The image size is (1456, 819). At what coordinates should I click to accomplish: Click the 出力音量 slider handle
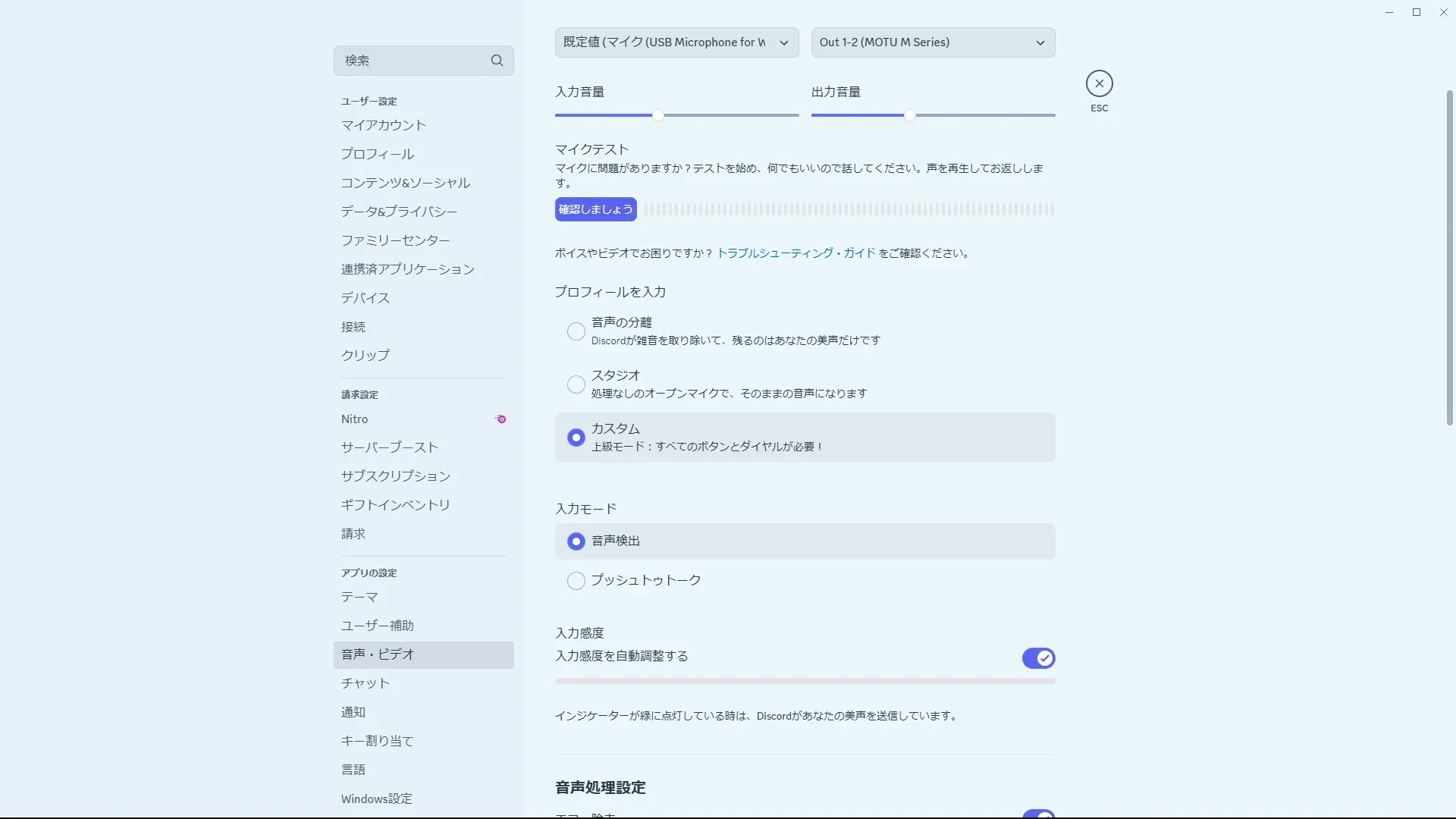(x=910, y=115)
